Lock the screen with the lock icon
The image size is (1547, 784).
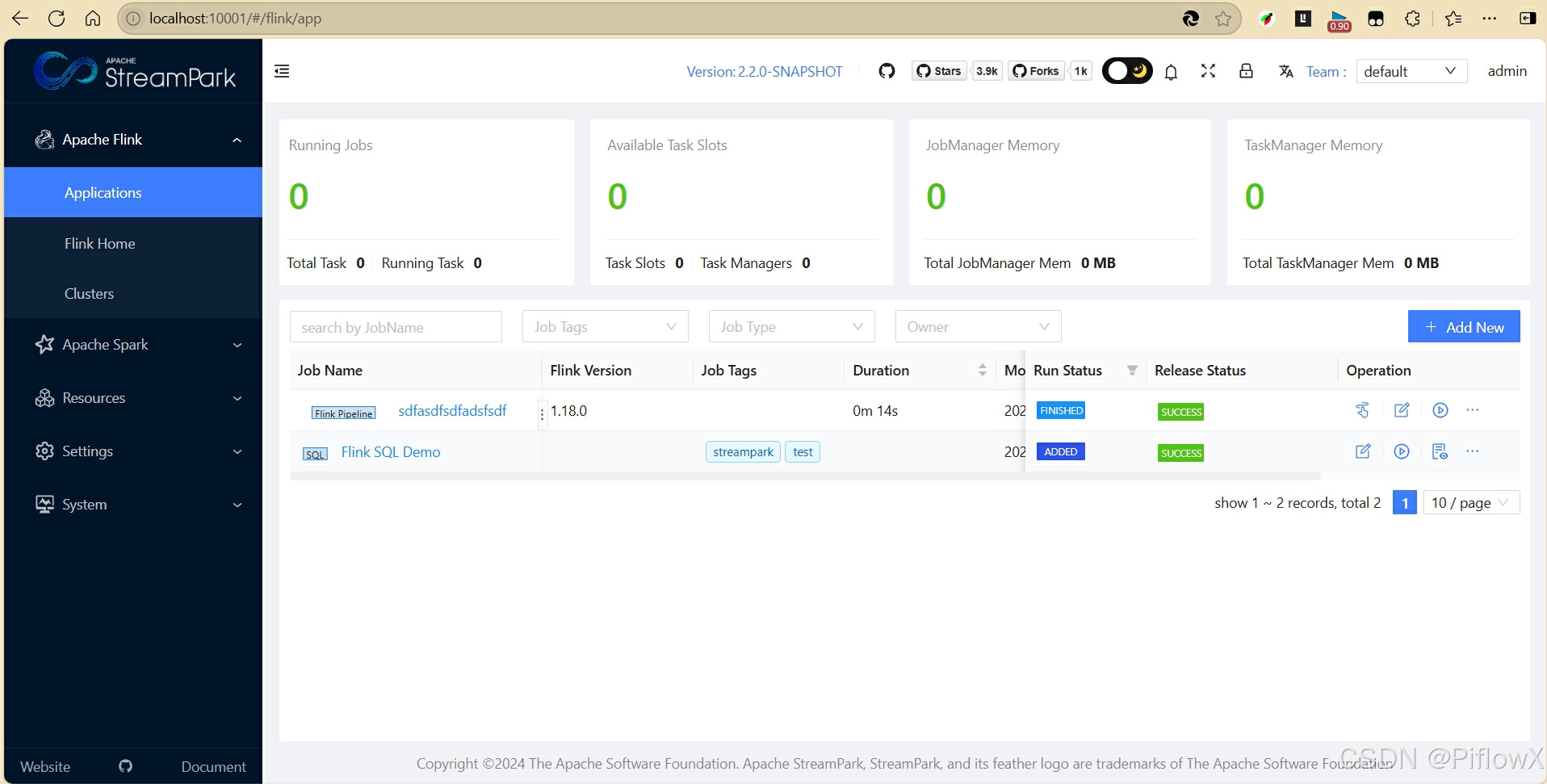(1246, 71)
